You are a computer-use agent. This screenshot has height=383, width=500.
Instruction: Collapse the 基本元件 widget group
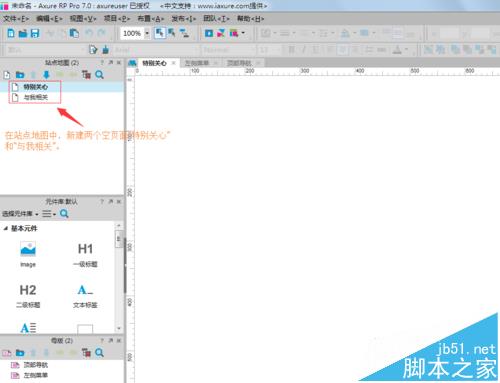point(5,228)
